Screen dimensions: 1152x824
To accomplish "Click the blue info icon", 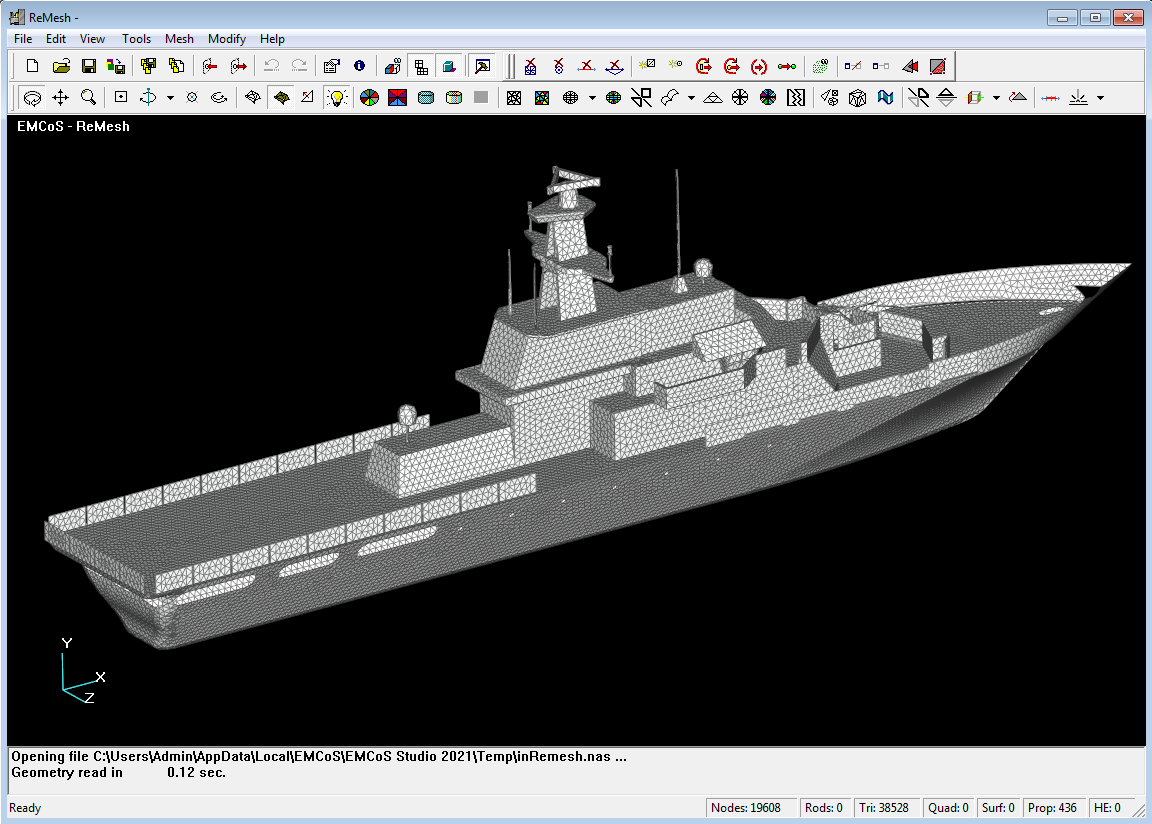I will pos(360,67).
